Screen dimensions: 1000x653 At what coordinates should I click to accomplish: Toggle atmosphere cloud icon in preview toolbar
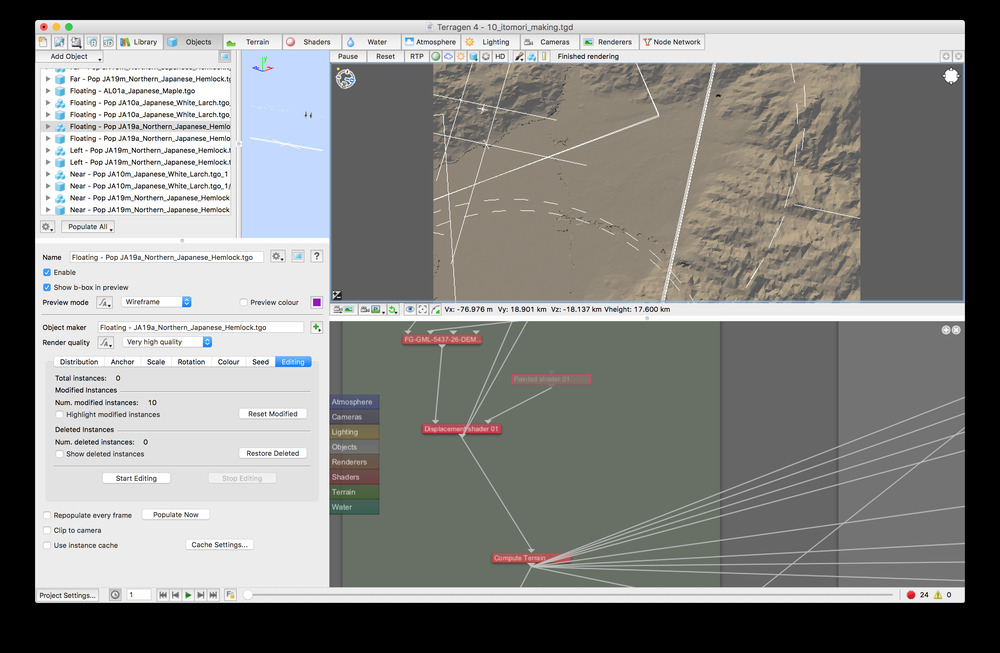[x=448, y=56]
